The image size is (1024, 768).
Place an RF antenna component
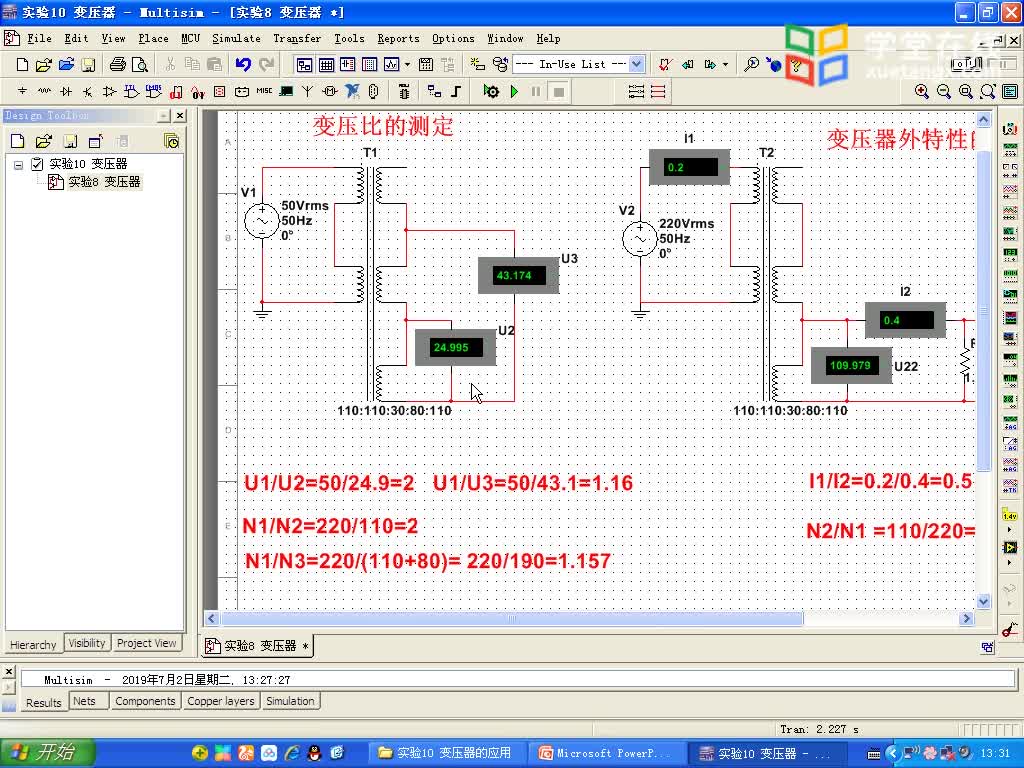[308, 91]
